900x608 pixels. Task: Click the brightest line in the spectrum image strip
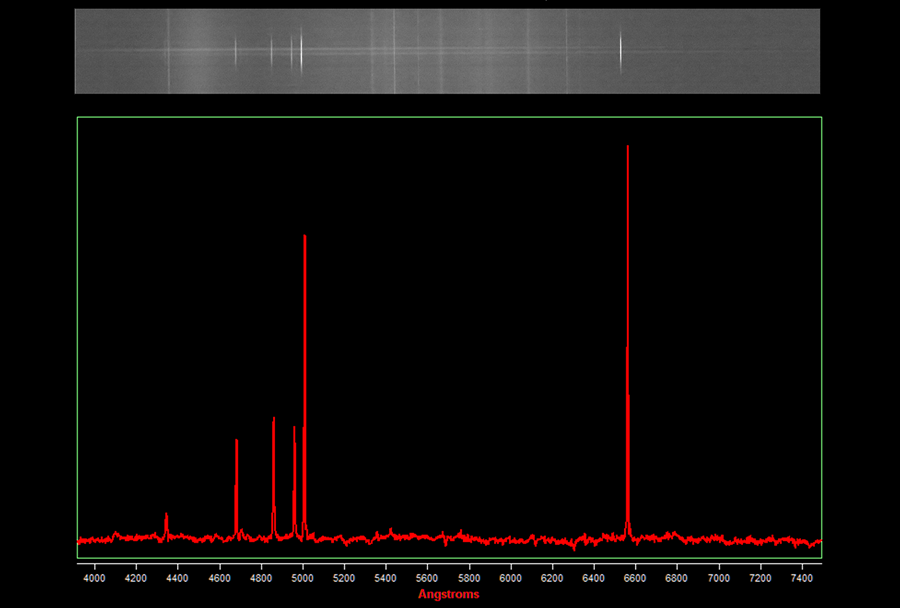click(620, 50)
